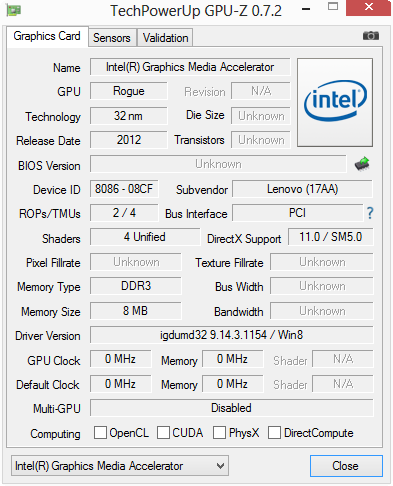Take a screenshot with the camera icon
This screenshot has width=393, height=486.
(371, 35)
